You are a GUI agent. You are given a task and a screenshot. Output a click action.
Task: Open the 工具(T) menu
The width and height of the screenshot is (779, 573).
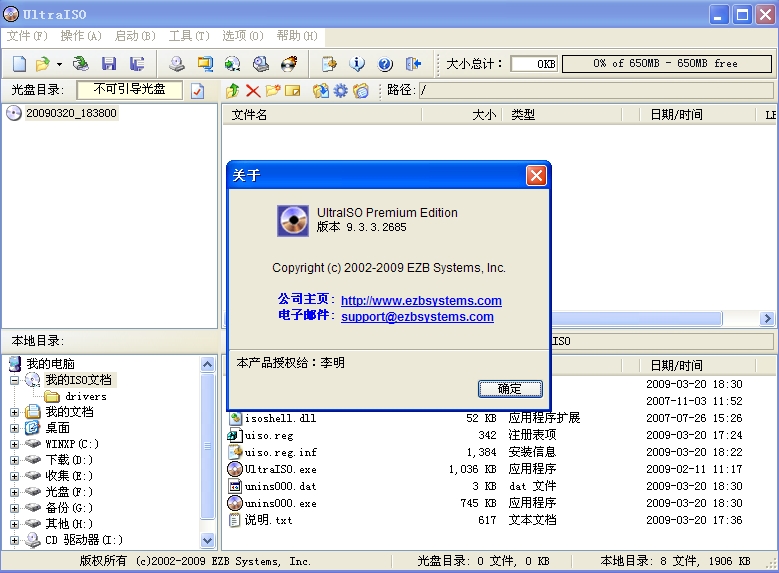(x=189, y=36)
